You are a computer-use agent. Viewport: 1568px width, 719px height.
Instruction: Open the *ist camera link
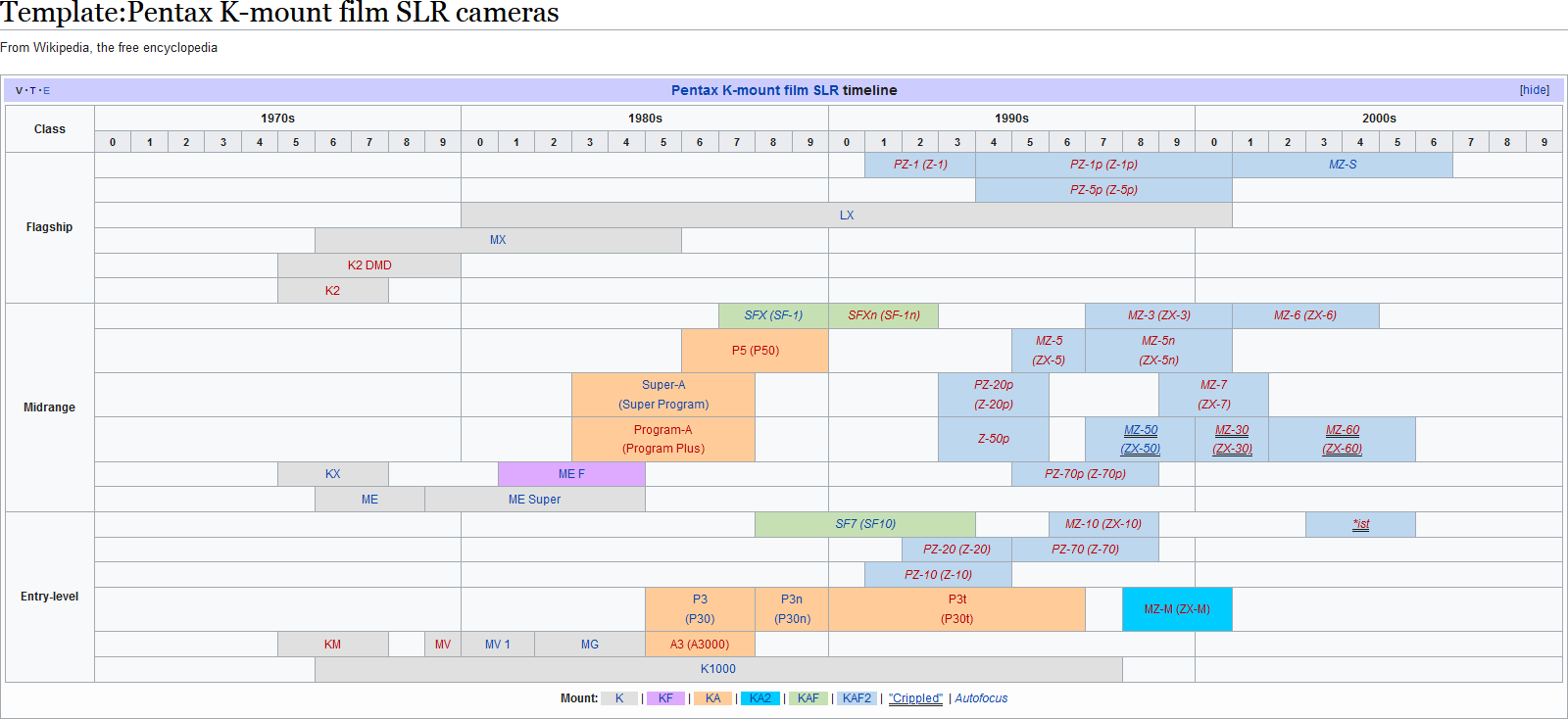(1360, 524)
